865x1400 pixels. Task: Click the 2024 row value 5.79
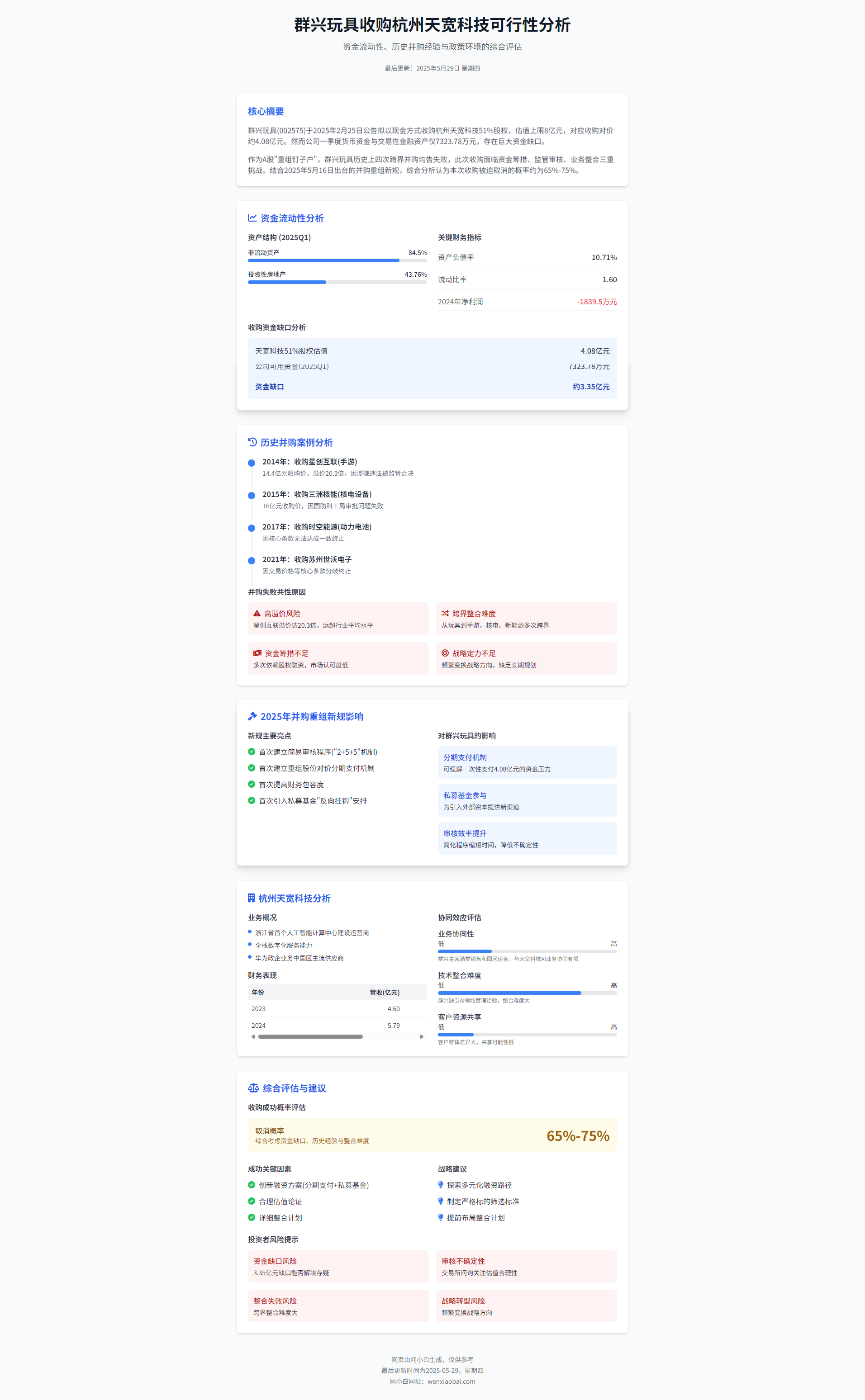(394, 1026)
